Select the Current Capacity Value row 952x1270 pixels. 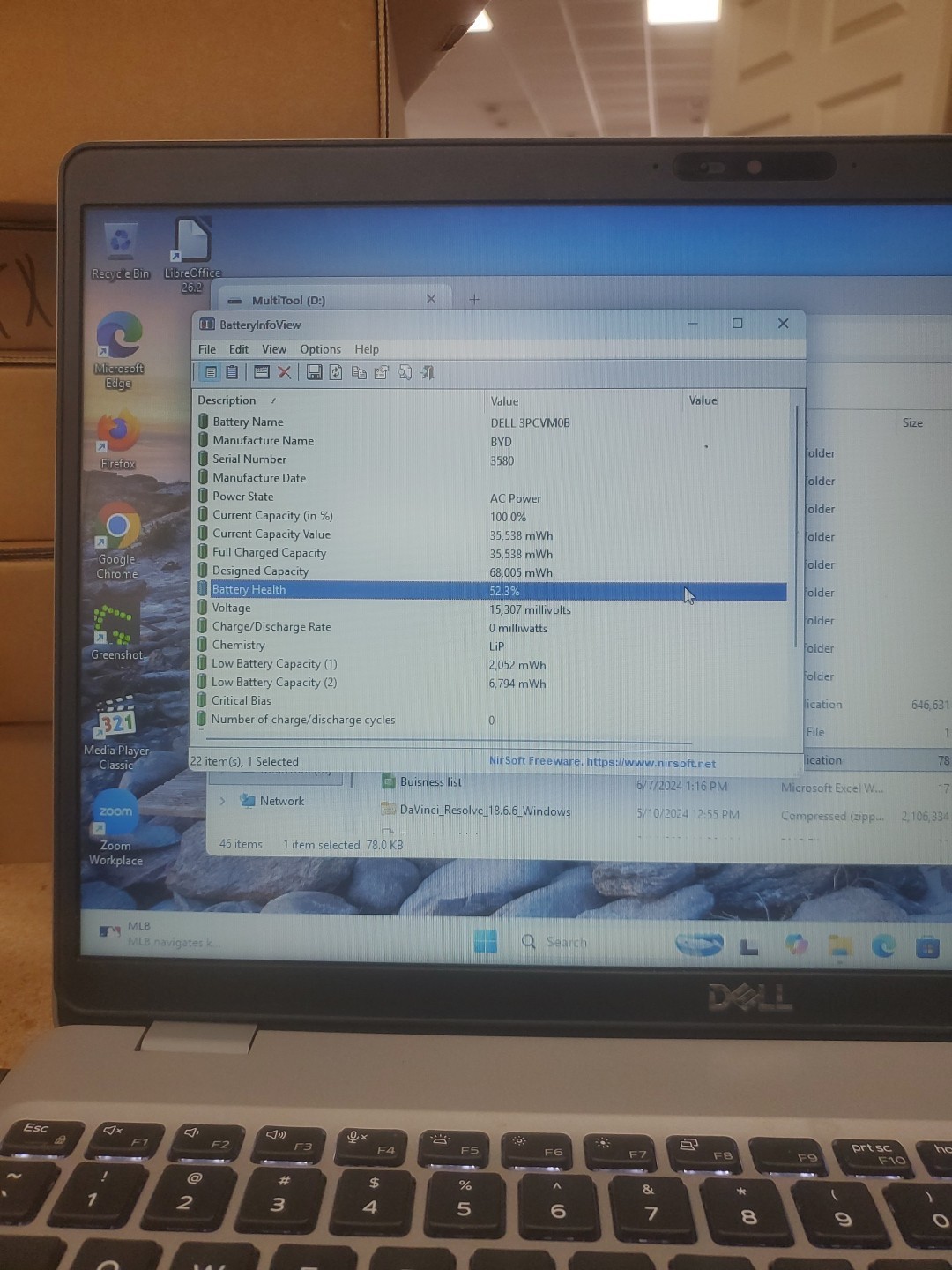click(x=491, y=534)
